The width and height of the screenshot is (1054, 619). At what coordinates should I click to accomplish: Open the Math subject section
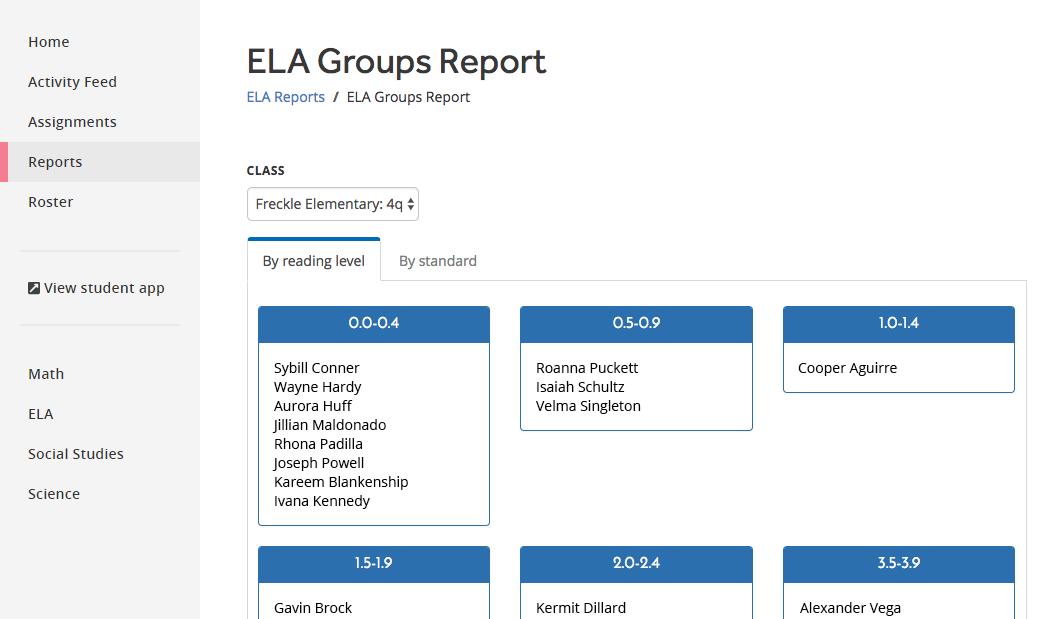[x=46, y=374]
